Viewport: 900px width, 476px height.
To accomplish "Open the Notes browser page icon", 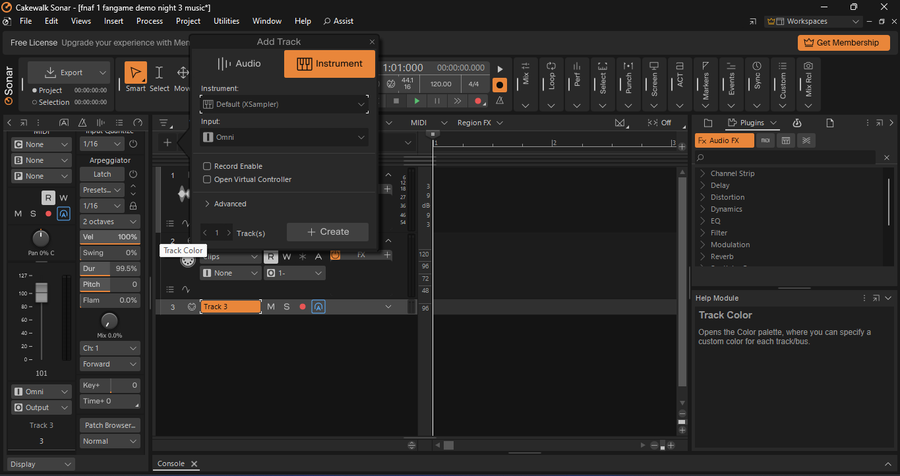I will coord(830,123).
